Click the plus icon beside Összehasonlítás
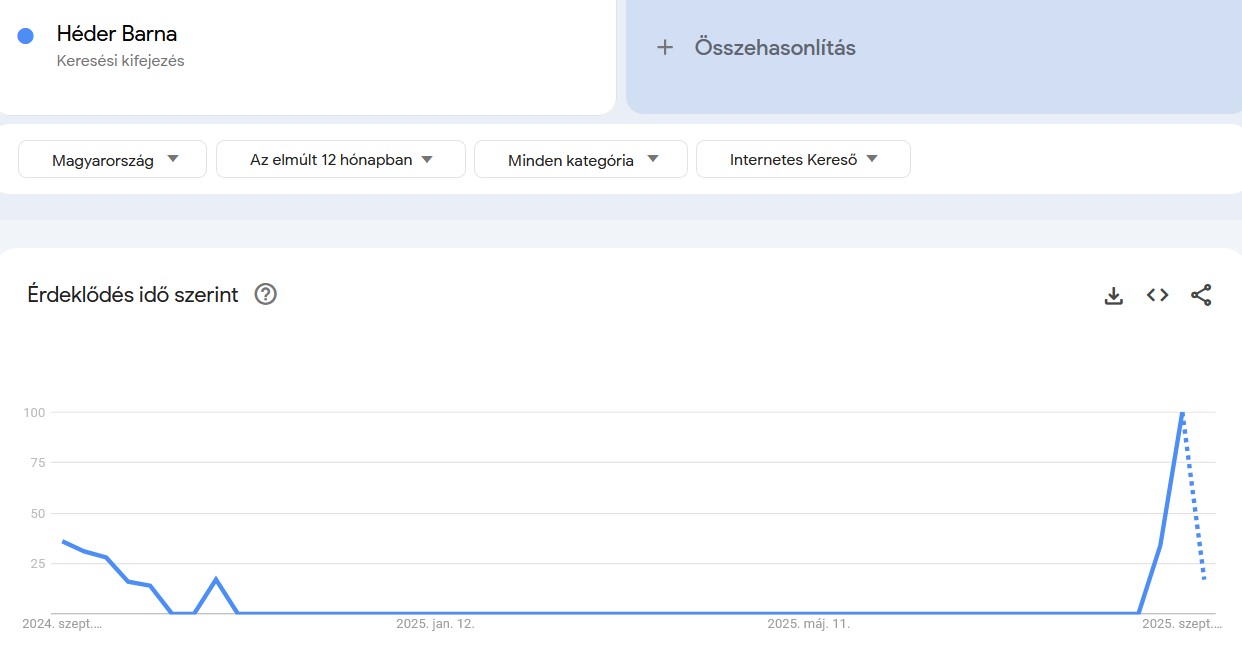This screenshot has width=1242, height=655. pos(665,47)
